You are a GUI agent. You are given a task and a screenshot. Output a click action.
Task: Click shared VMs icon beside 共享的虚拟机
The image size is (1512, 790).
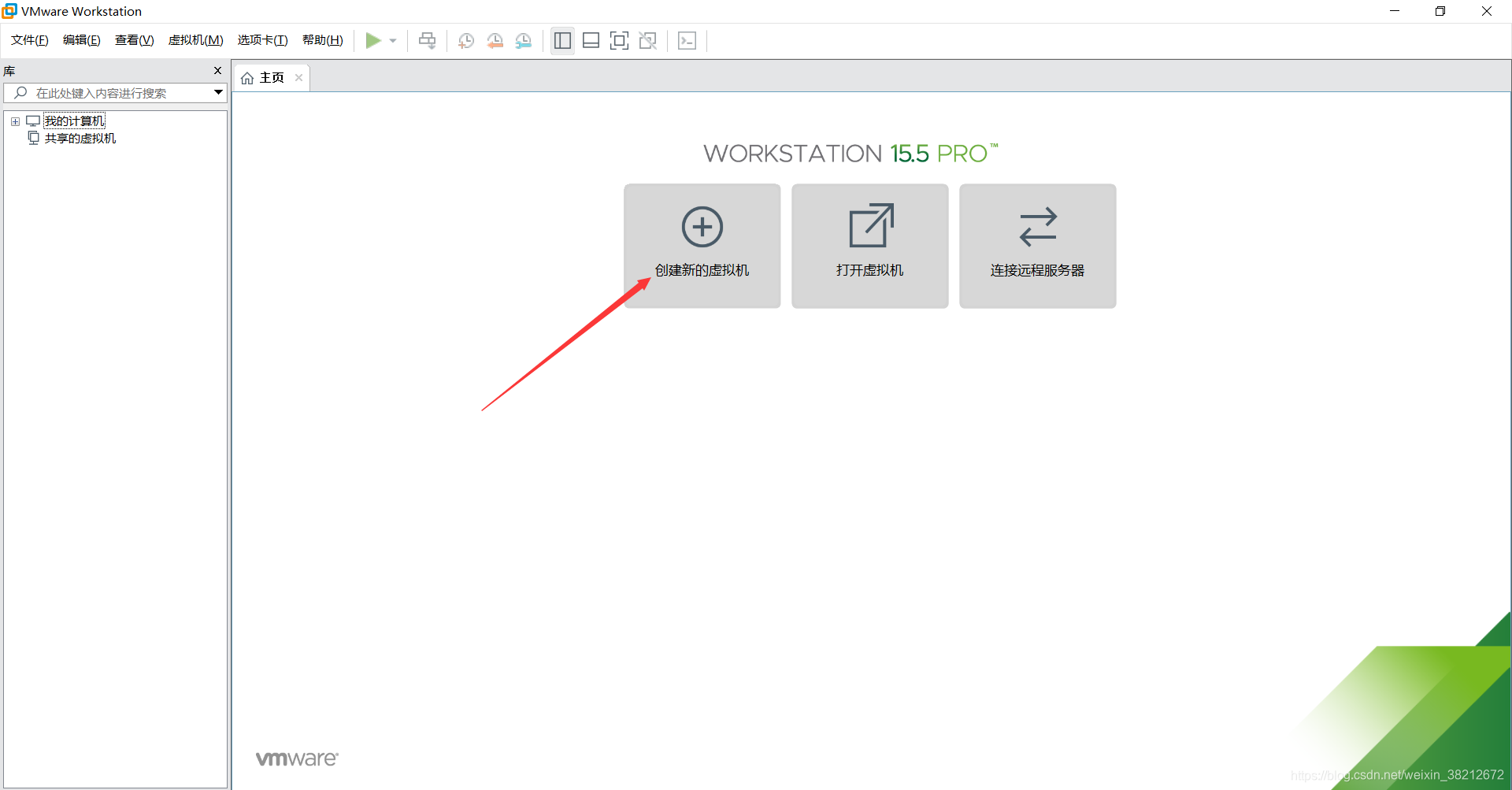tap(33, 139)
